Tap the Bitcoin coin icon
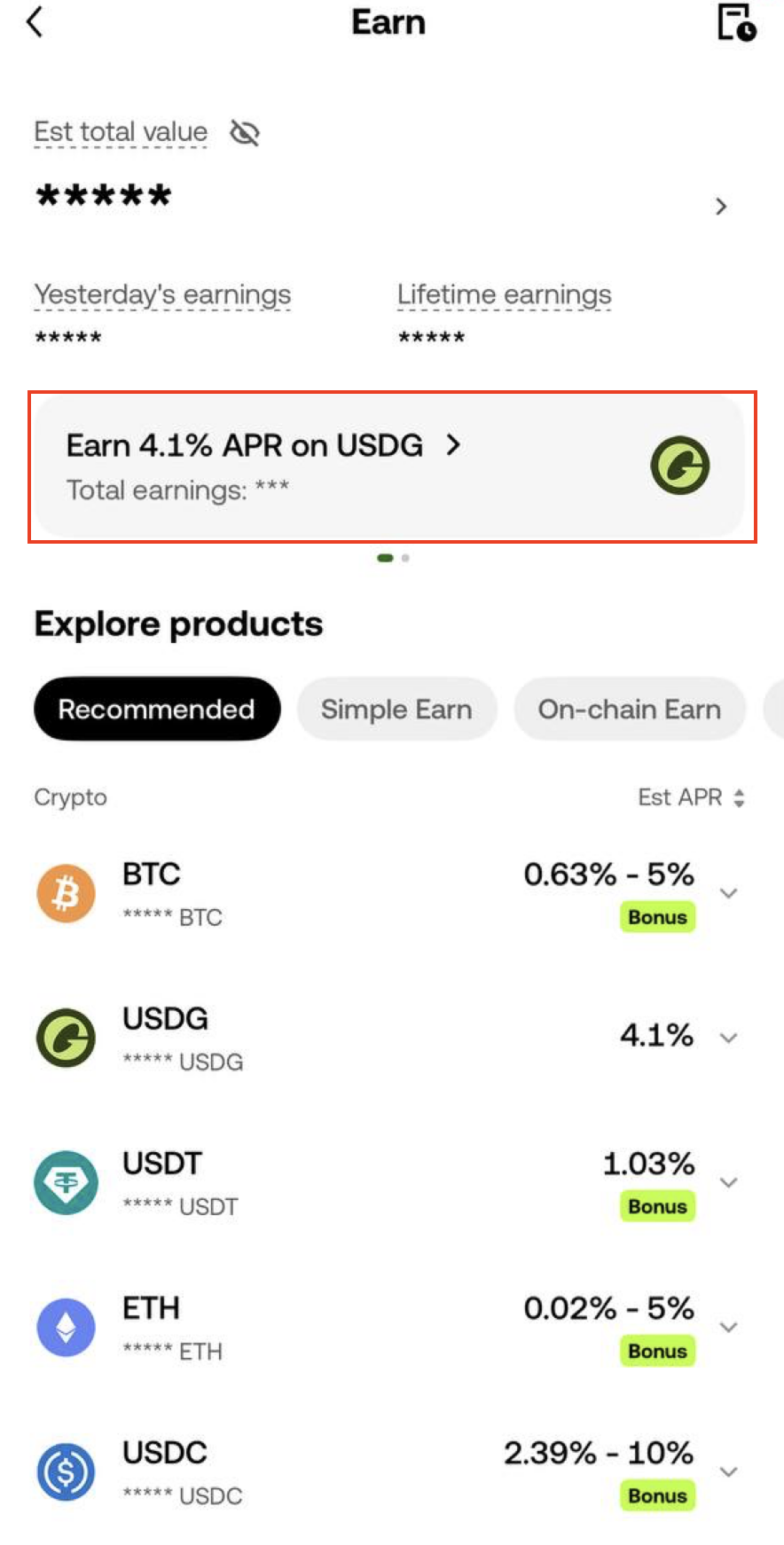The width and height of the screenshot is (784, 1545). pos(66,893)
